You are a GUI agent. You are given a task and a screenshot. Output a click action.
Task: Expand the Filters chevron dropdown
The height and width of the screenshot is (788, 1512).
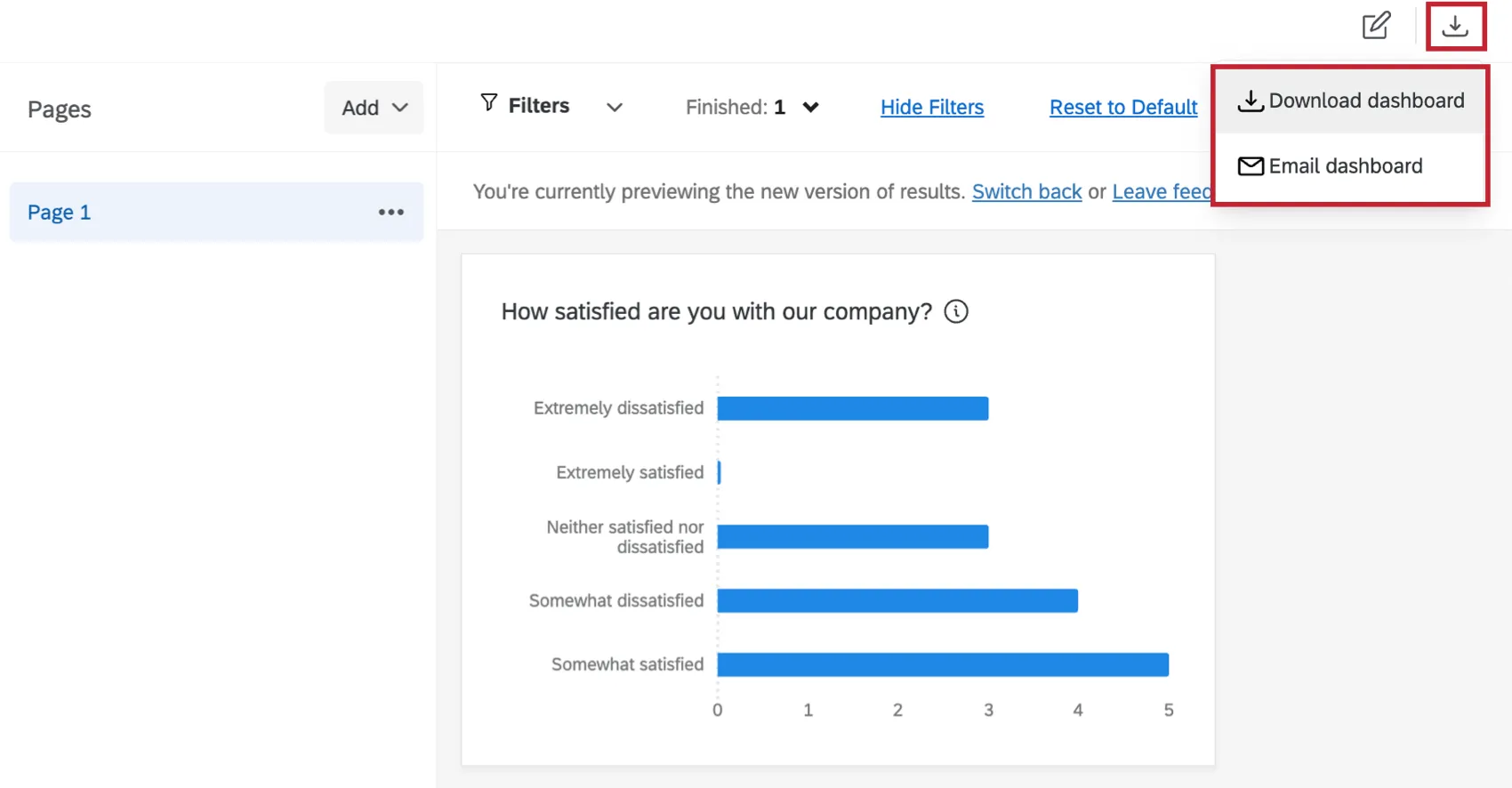(614, 108)
